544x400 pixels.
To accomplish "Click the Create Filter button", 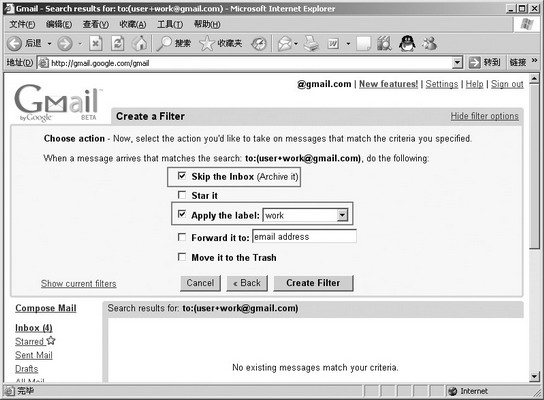I will click(313, 283).
